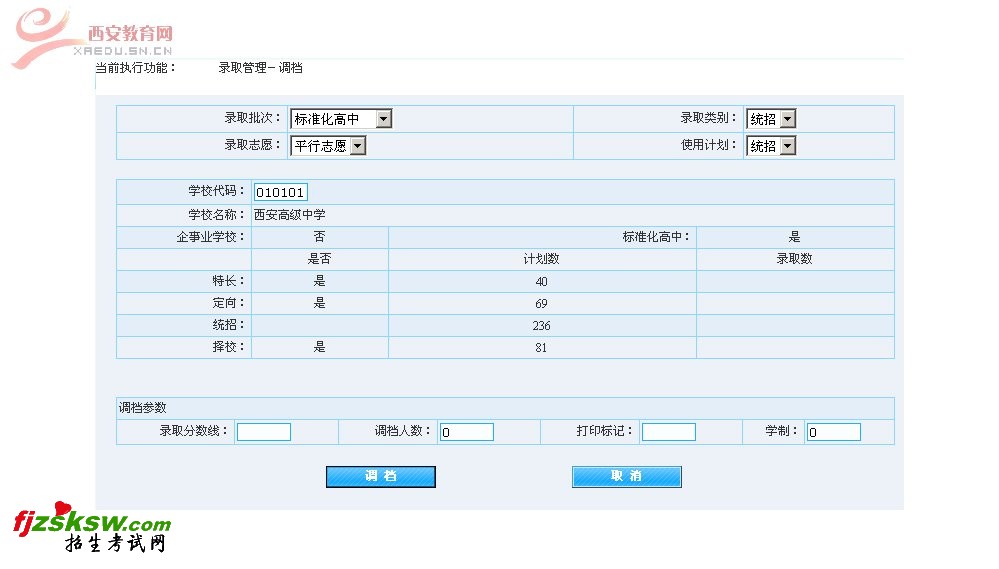Click the fjzsksw.com watermark logo
This screenshot has width=999, height=569.
tap(92, 531)
